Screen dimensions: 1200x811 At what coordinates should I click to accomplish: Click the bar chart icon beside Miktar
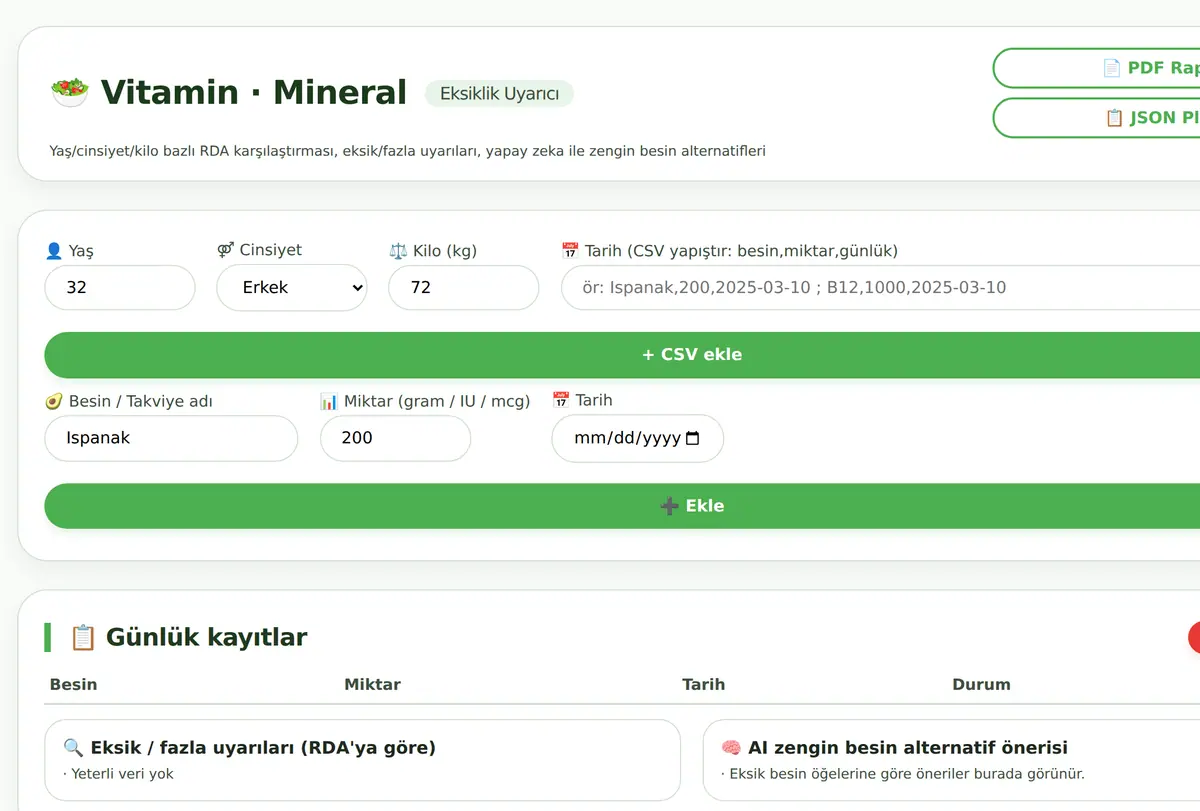[x=329, y=401]
